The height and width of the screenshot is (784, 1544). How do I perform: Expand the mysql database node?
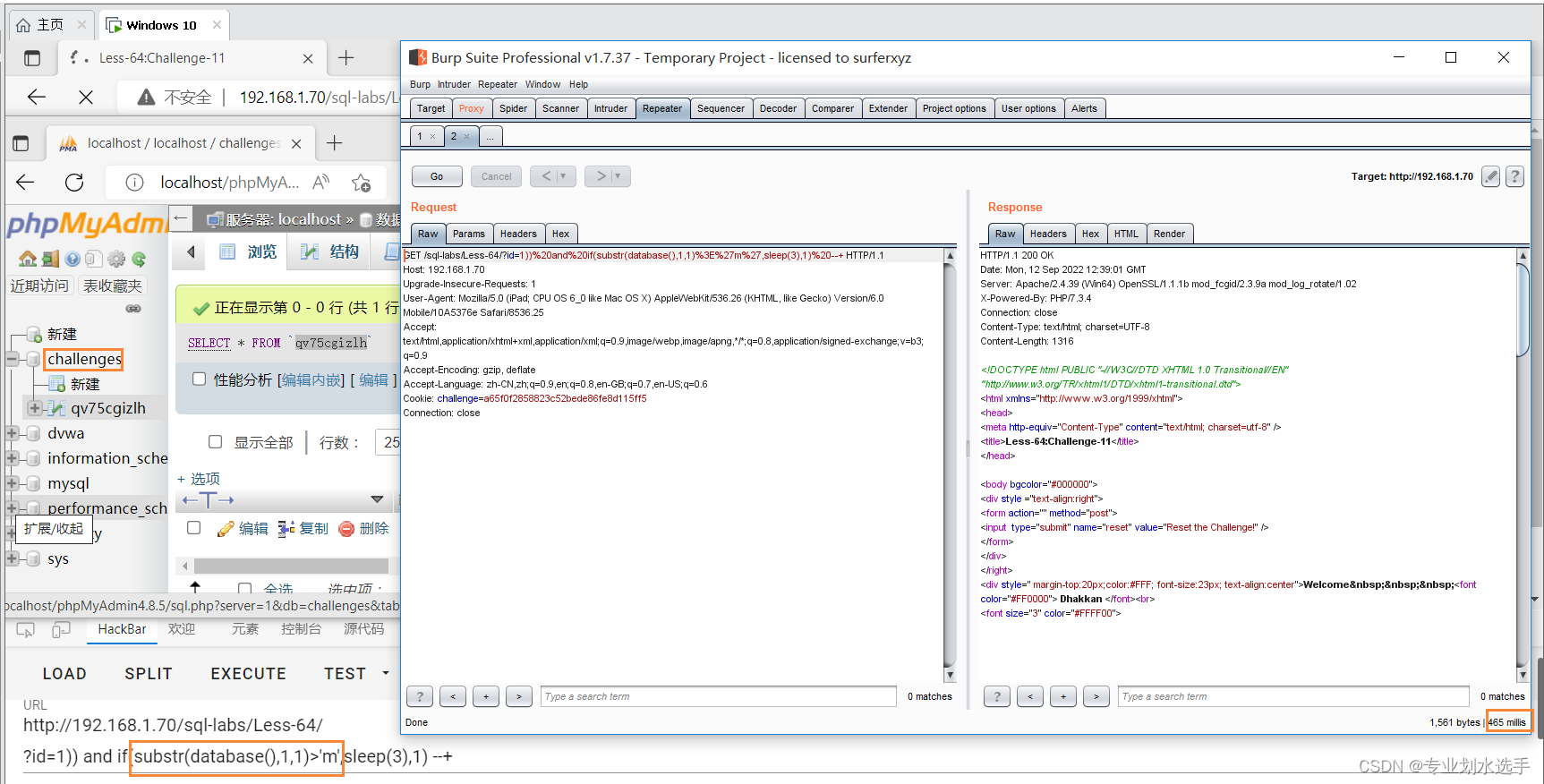pos(13,483)
